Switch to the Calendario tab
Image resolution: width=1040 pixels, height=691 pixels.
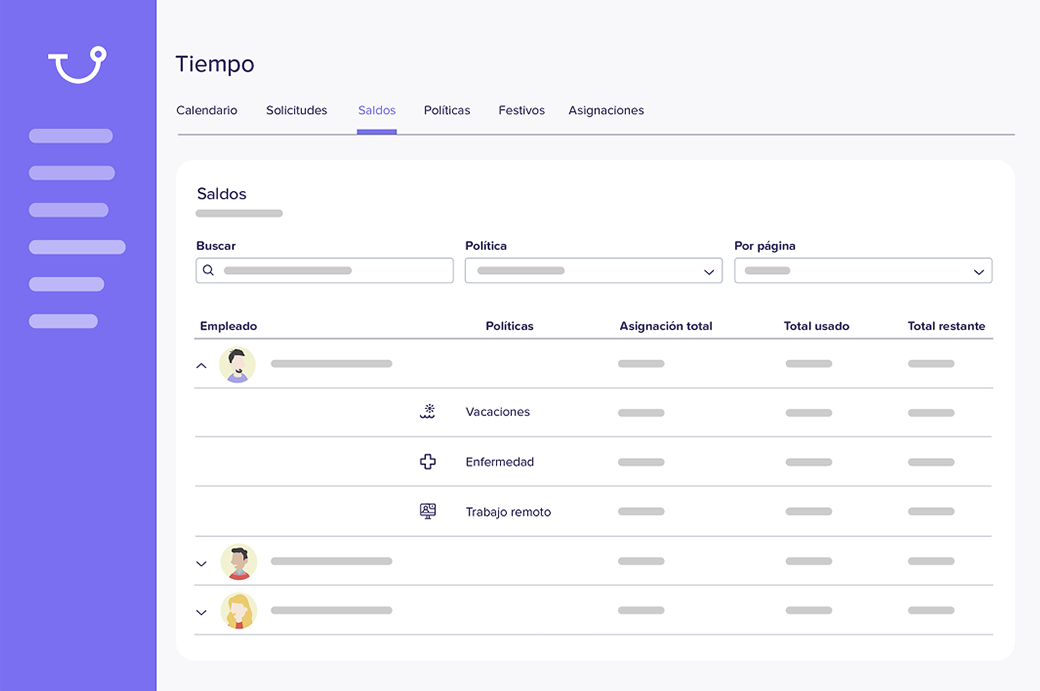pos(207,110)
